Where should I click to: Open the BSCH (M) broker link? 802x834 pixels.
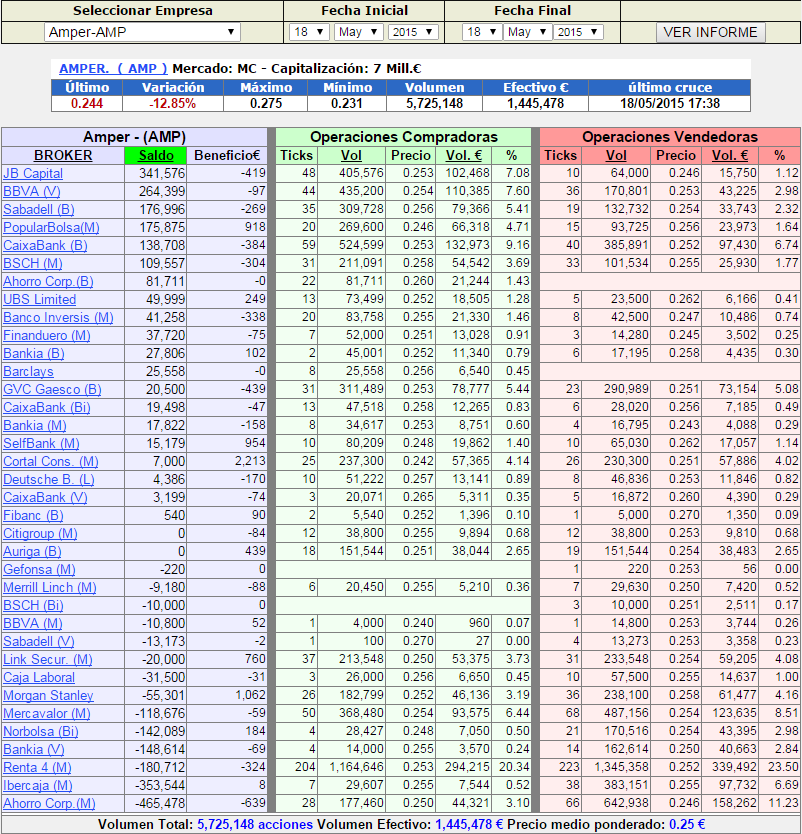pos(33,263)
